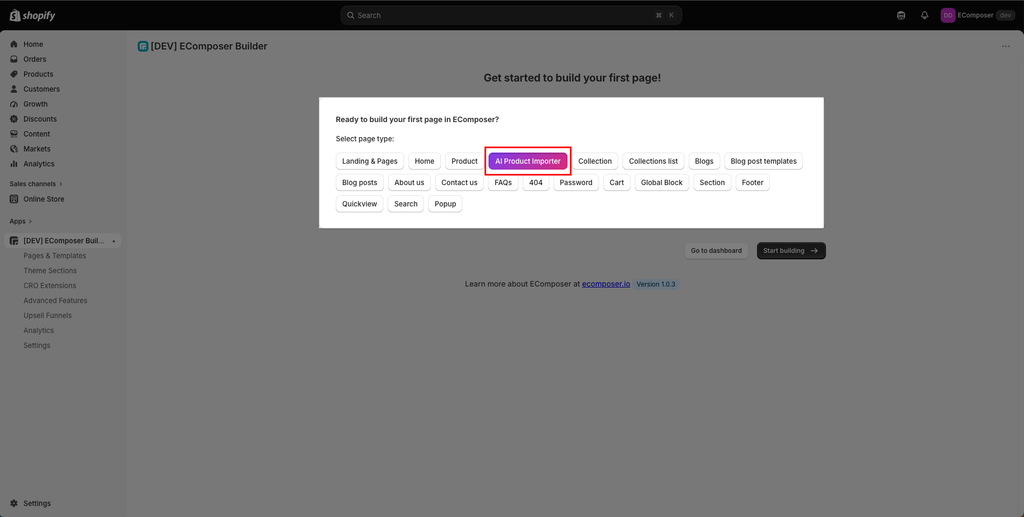This screenshot has height=517, width=1024.
Task: Select the Quickview type
Action: coord(359,204)
